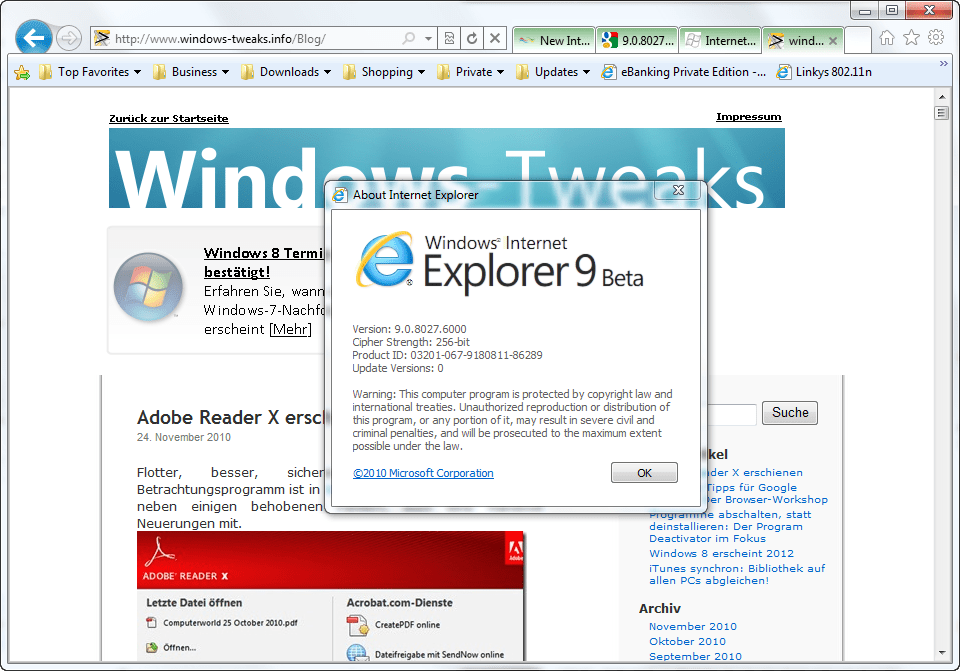Image resolution: width=960 pixels, height=671 pixels.
Task: Click the Stop loading X icon
Action: (x=495, y=39)
